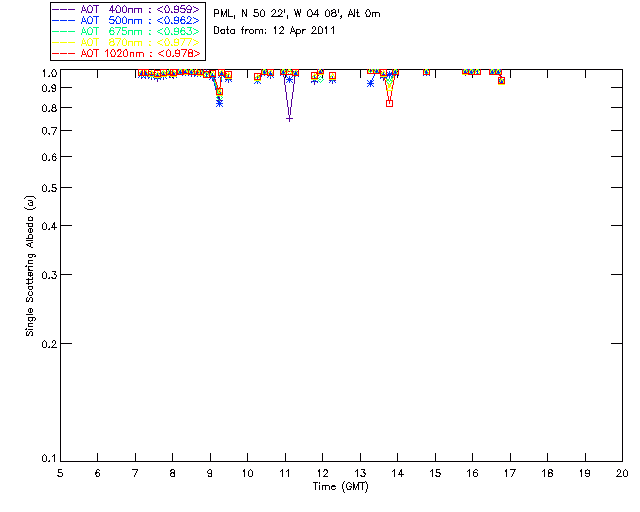Click the purple plus marker at the 11h dip

pyautogui.click(x=289, y=119)
